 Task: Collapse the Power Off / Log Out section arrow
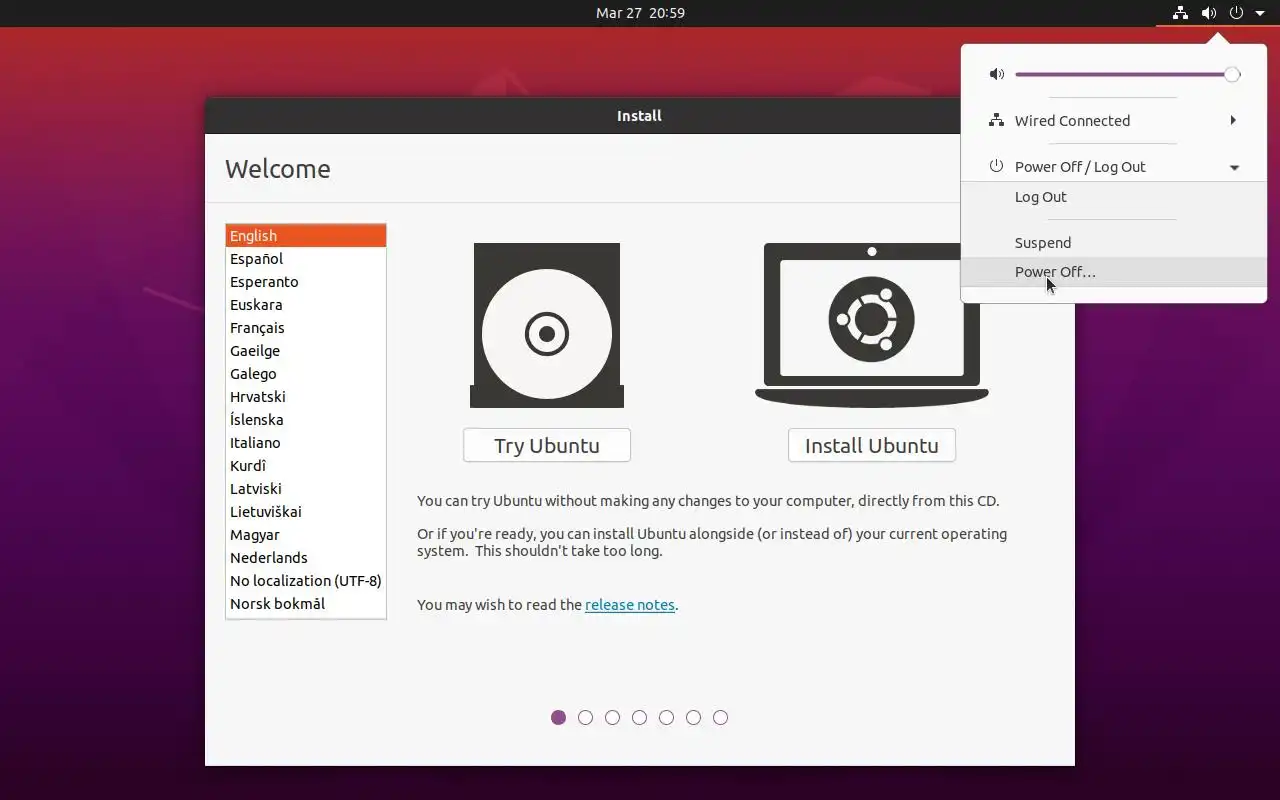[x=1234, y=167]
